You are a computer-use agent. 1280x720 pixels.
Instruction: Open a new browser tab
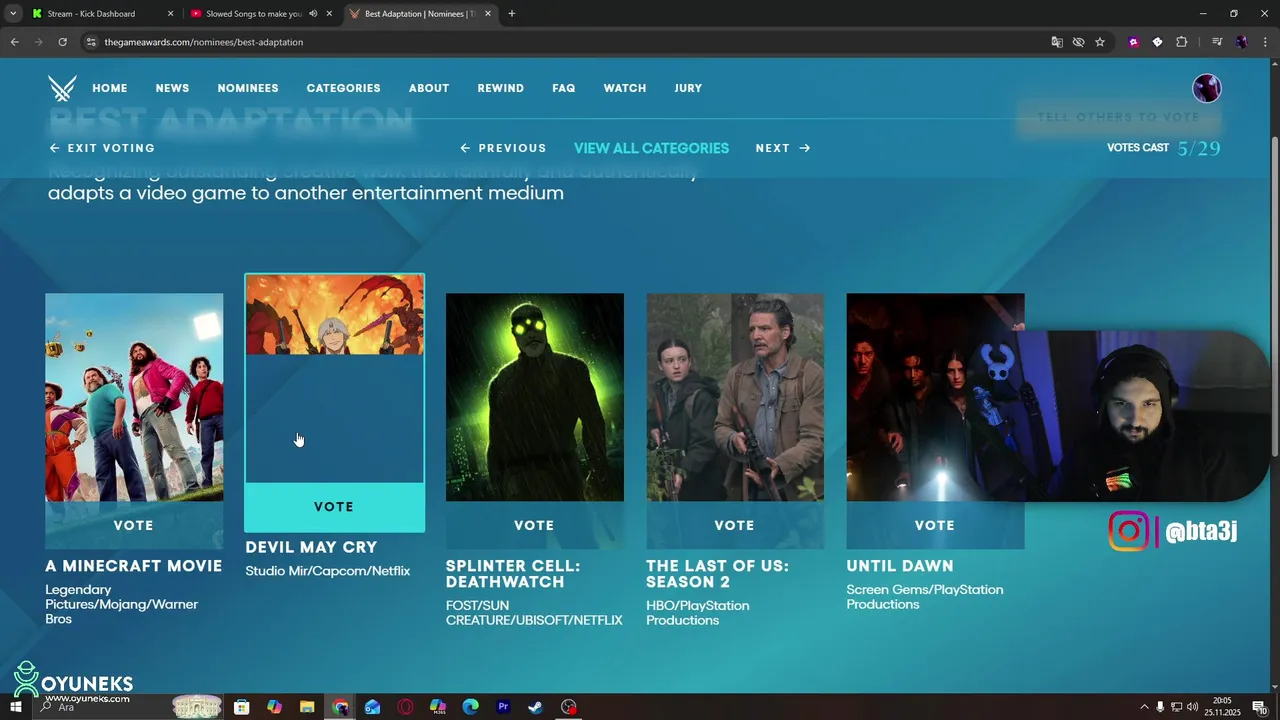click(511, 14)
